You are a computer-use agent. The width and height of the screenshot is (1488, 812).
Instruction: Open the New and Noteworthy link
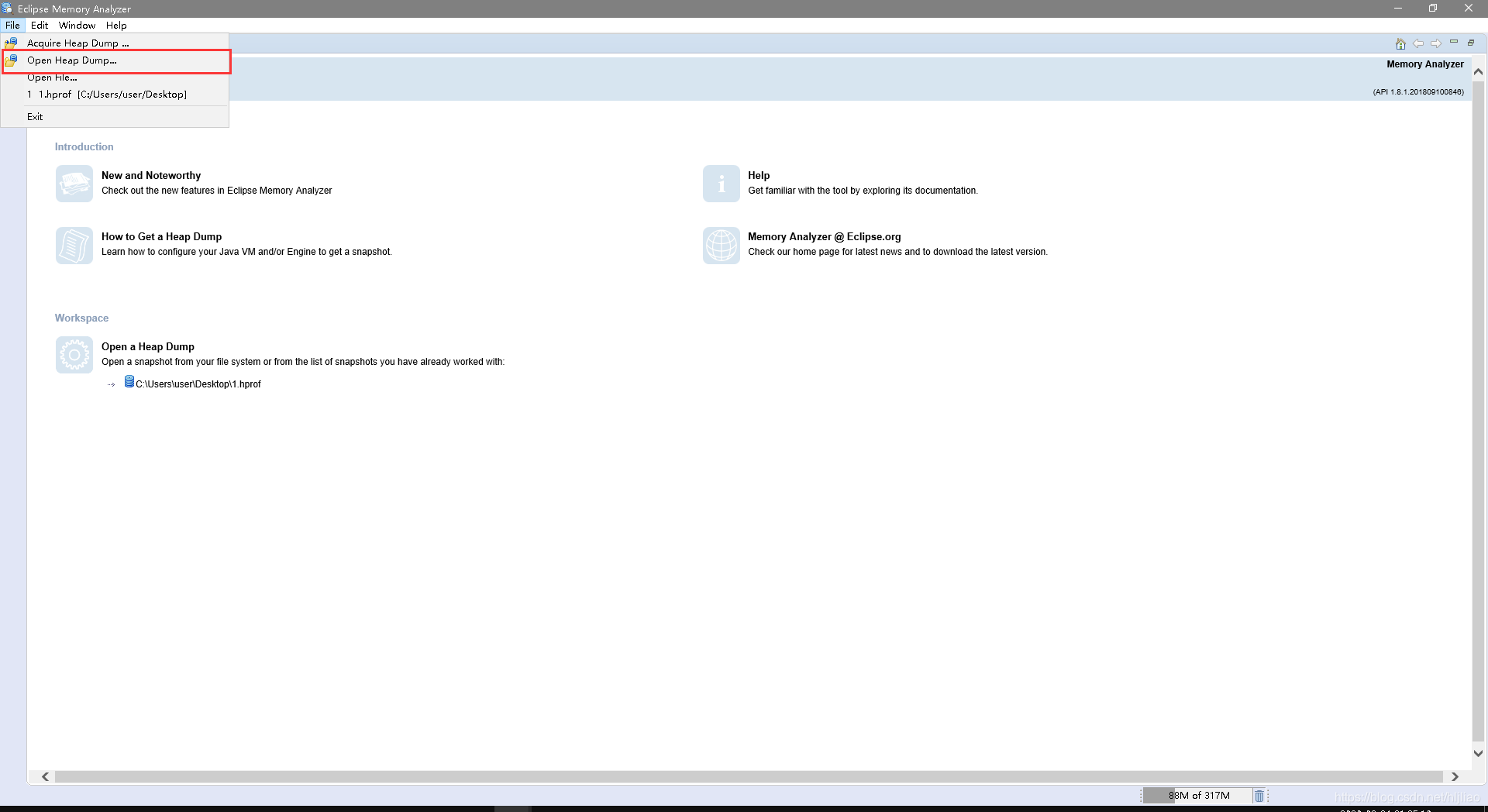151,176
